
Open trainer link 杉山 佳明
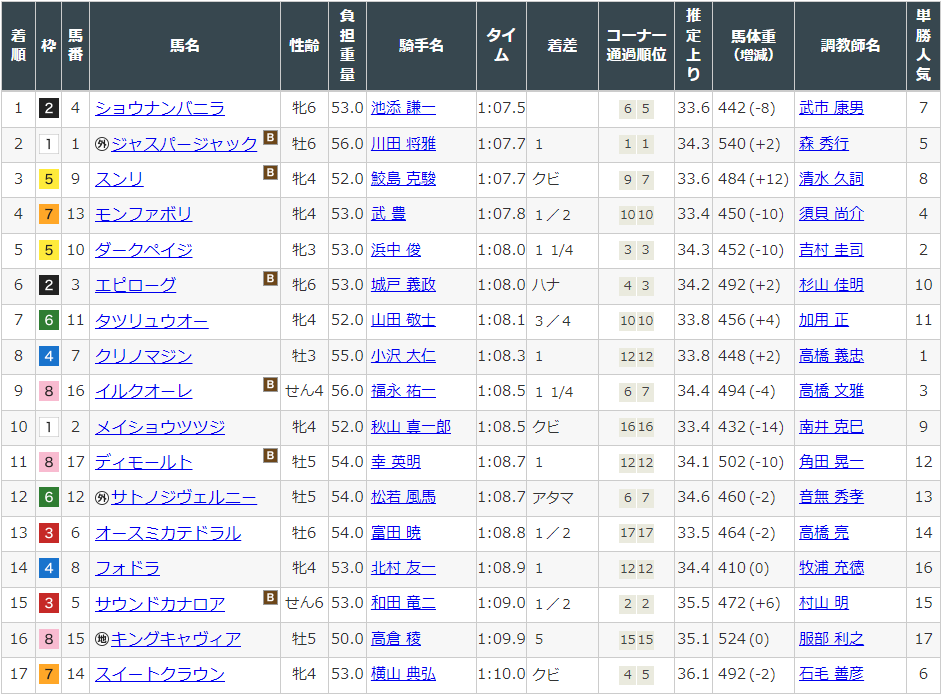click(x=831, y=285)
